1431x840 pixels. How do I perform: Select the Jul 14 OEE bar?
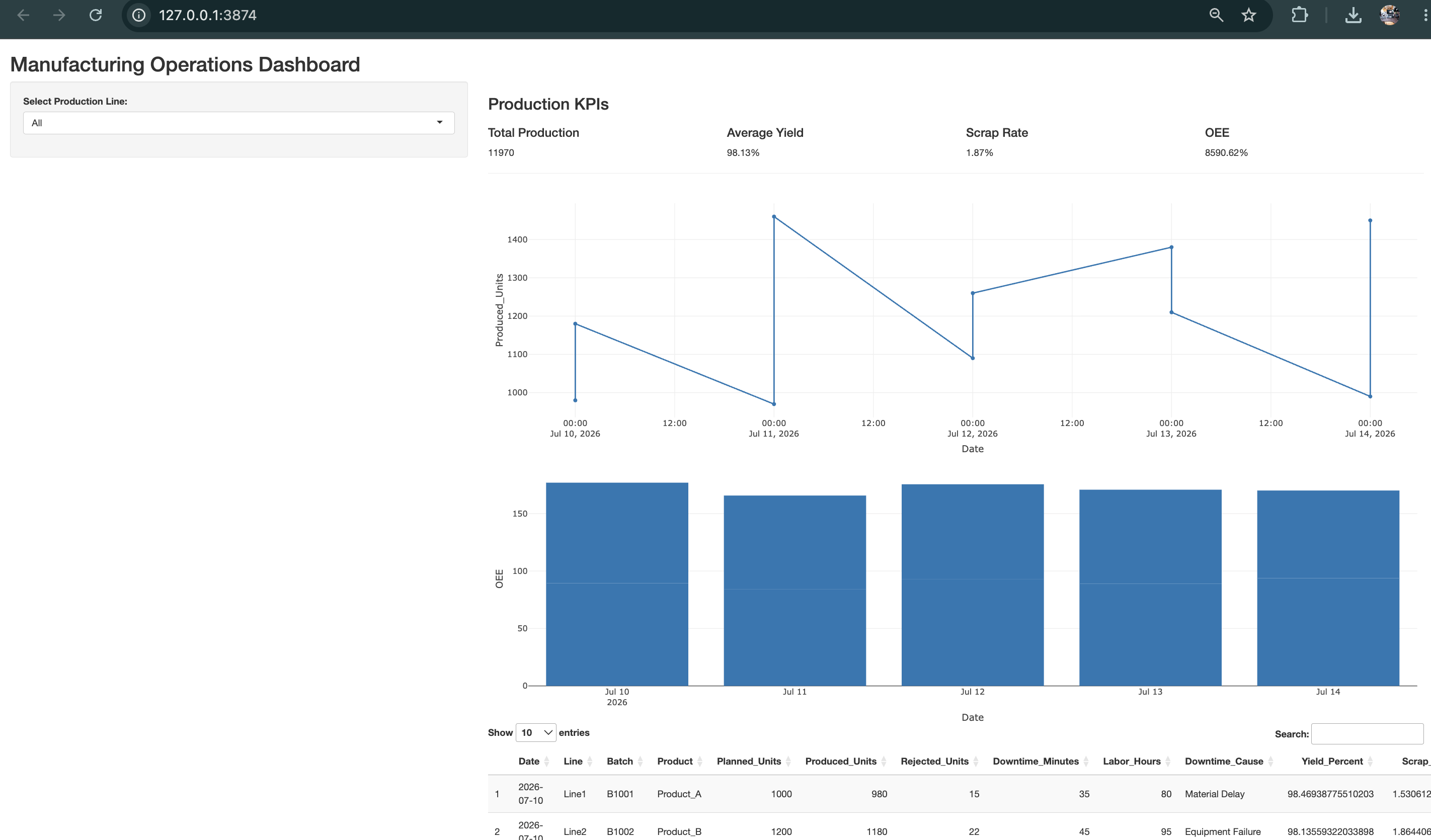[x=1328, y=588]
